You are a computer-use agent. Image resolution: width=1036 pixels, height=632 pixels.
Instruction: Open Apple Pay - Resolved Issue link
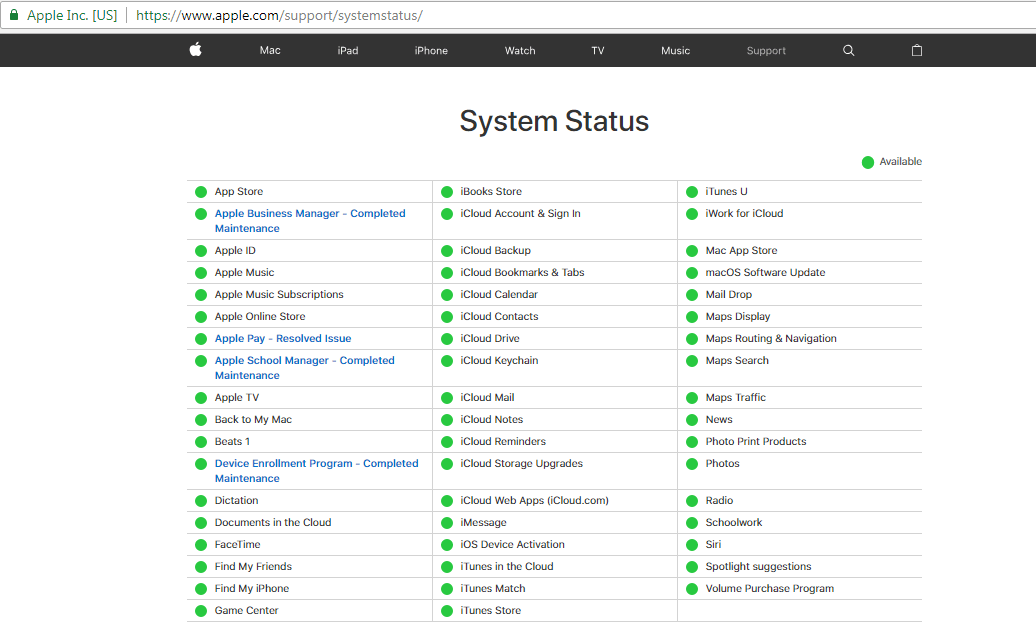(283, 339)
